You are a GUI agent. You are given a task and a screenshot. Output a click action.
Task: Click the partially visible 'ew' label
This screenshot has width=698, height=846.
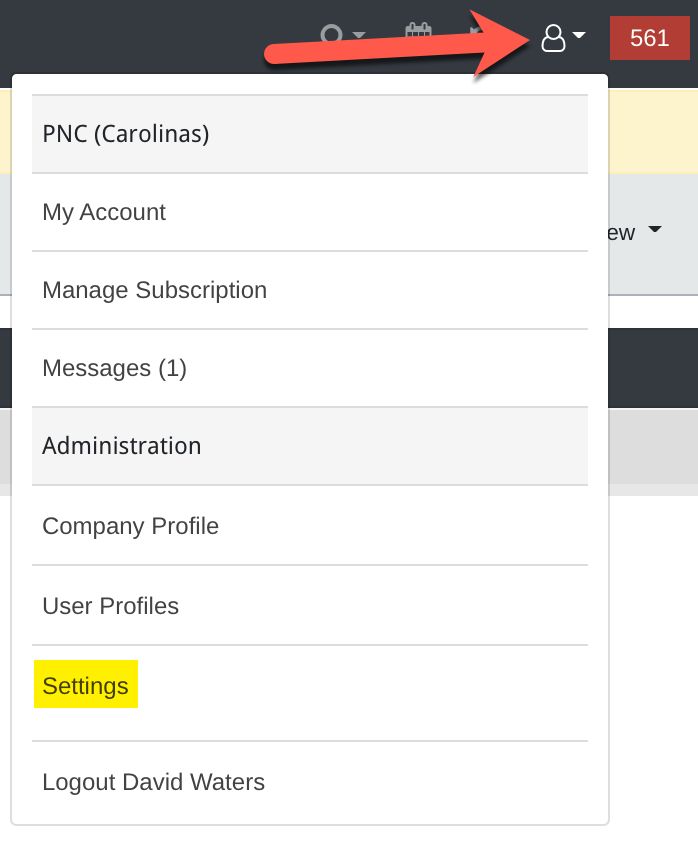622,233
